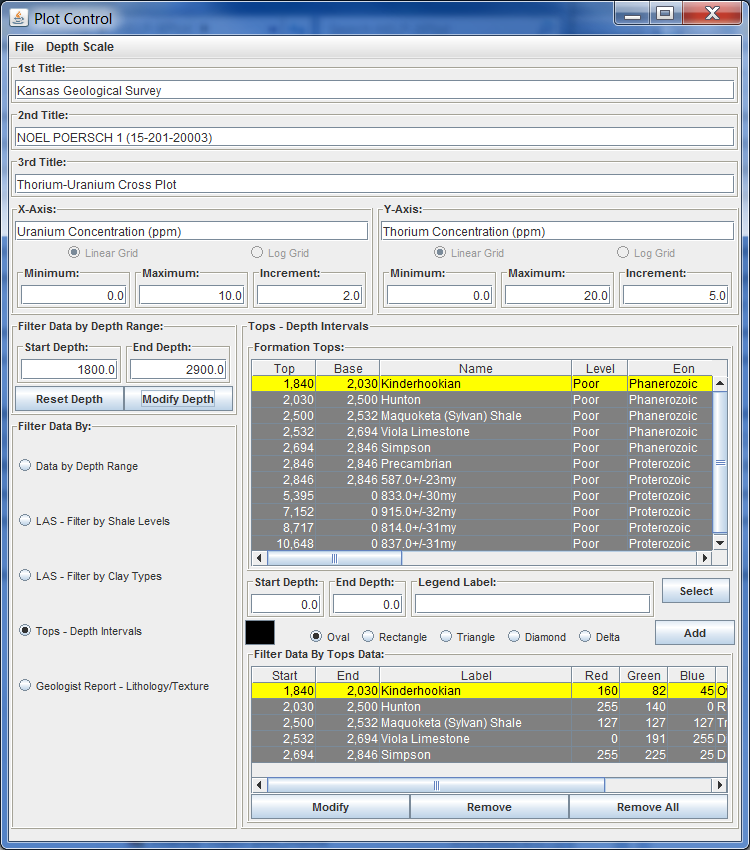
Task: Click the Select button
Action: [696, 591]
